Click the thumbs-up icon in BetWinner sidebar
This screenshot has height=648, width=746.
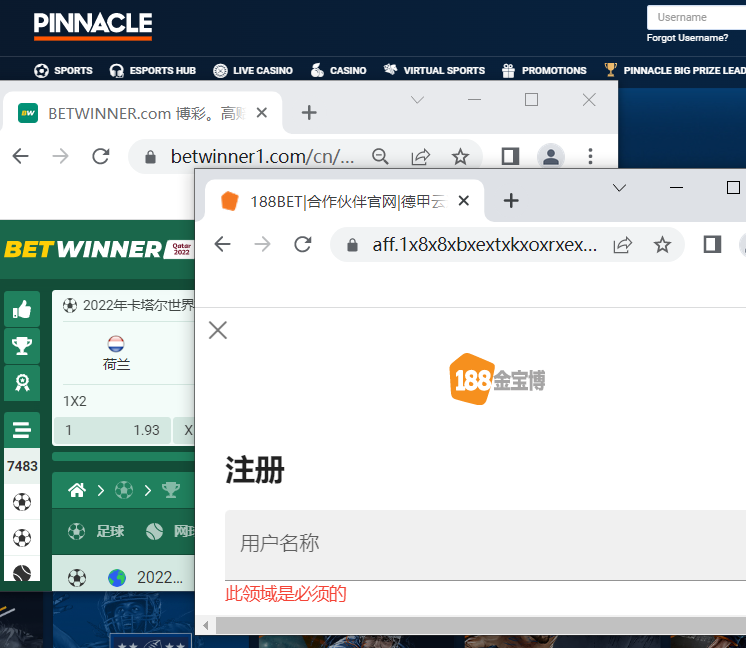tap(22, 310)
